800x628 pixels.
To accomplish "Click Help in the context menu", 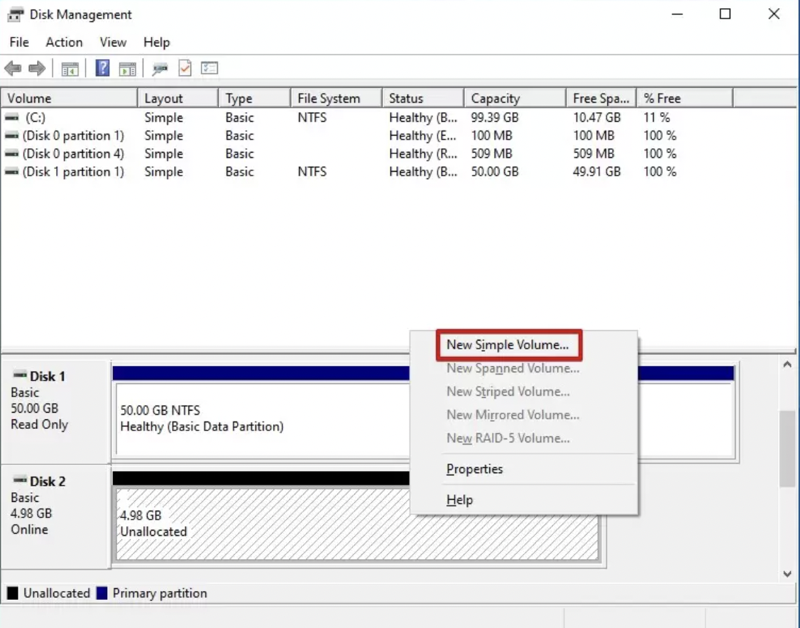I will (460, 500).
